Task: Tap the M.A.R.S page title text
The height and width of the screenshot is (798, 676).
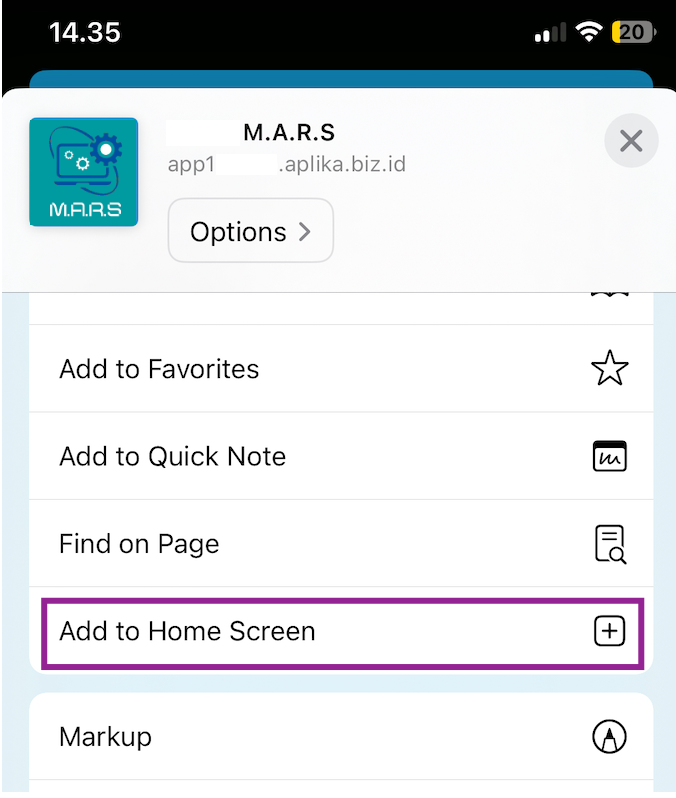Action: point(289,133)
